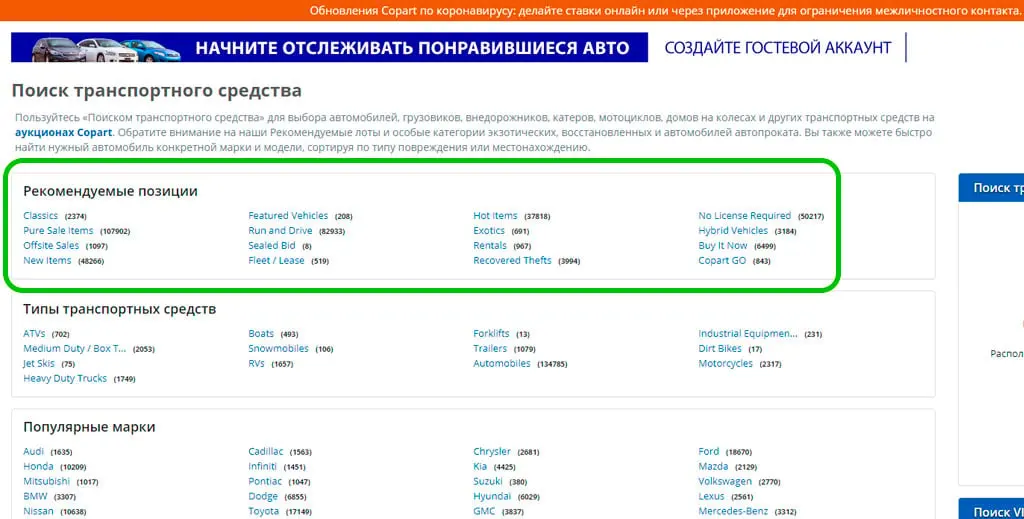Open Medium Duty / Box Trucks link

(x=74, y=349)
